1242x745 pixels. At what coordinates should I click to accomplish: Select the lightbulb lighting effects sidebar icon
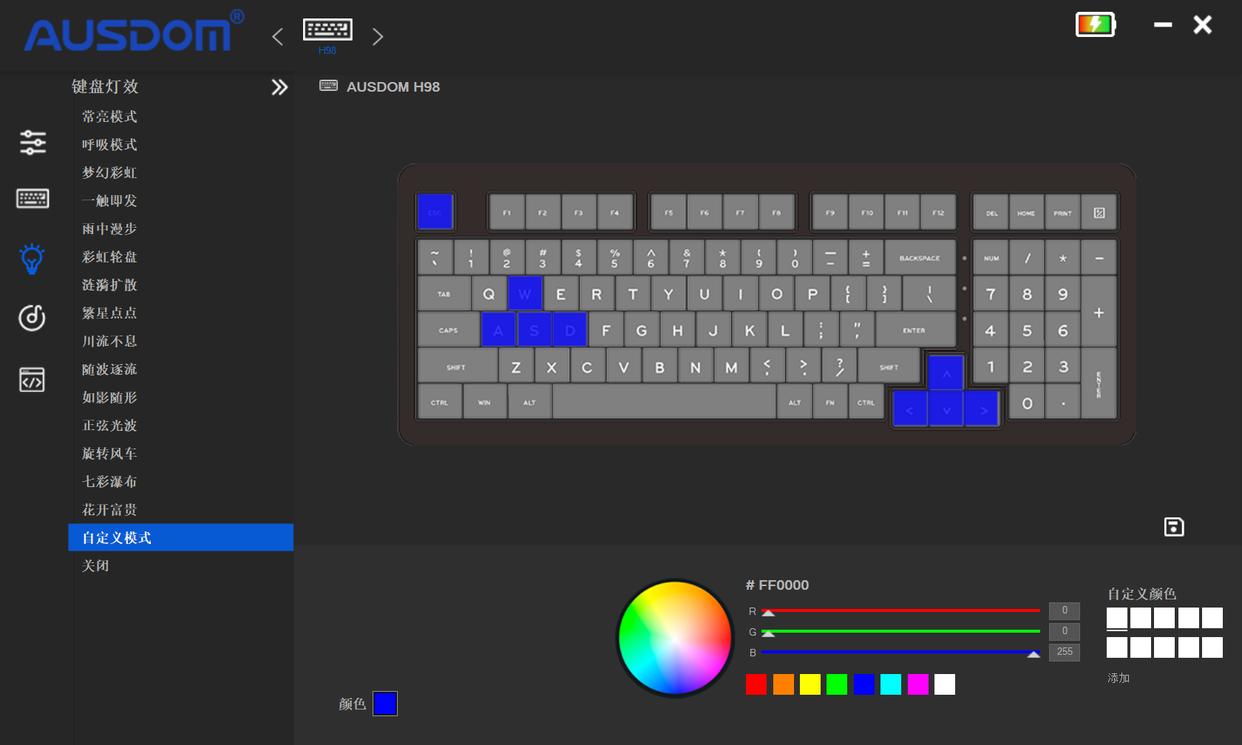click(x=32, y=258)
